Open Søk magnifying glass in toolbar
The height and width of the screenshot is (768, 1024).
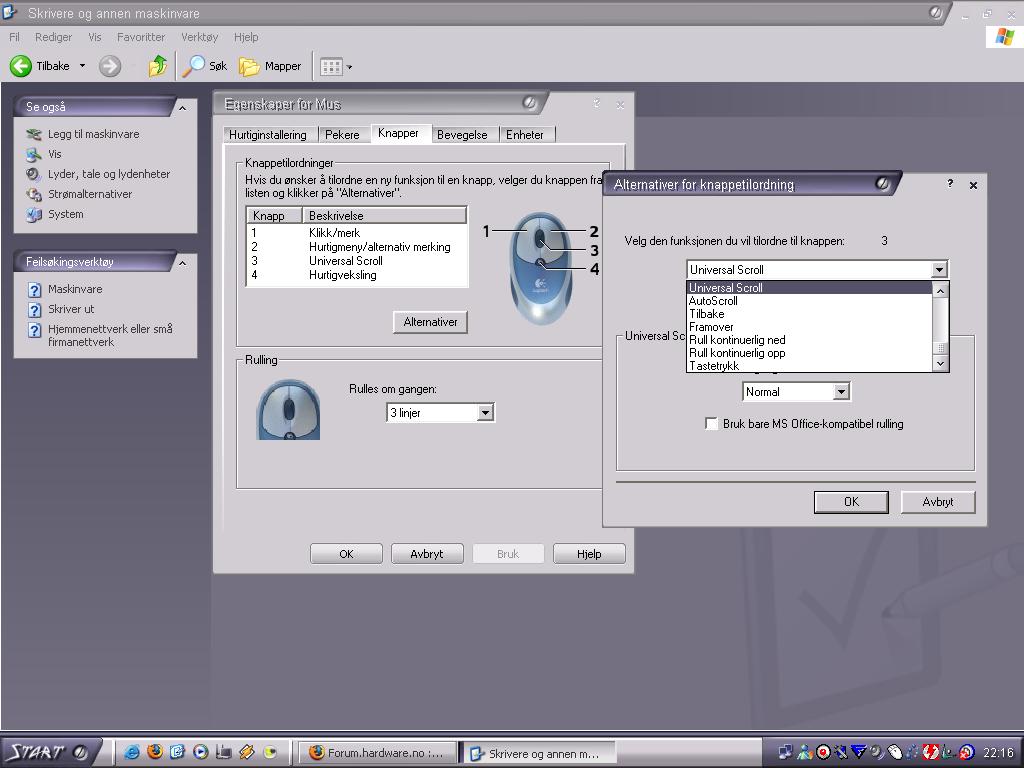tap(194, 66)
